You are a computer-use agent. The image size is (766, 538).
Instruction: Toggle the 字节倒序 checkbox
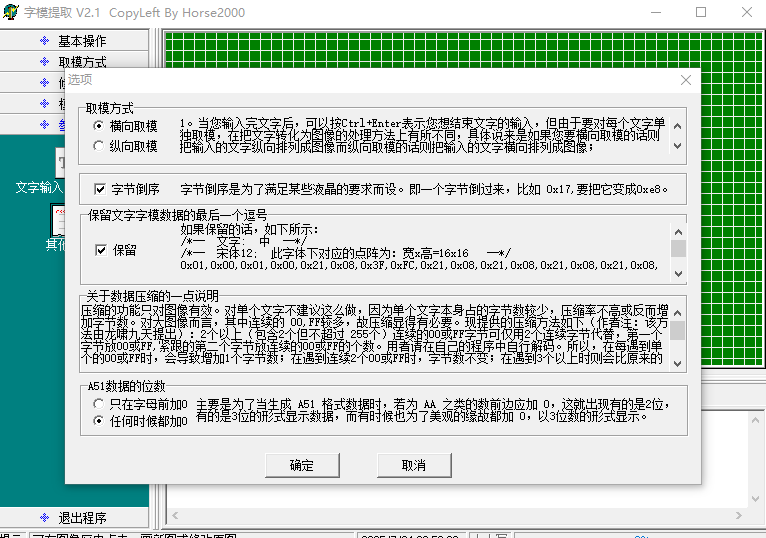100,188
